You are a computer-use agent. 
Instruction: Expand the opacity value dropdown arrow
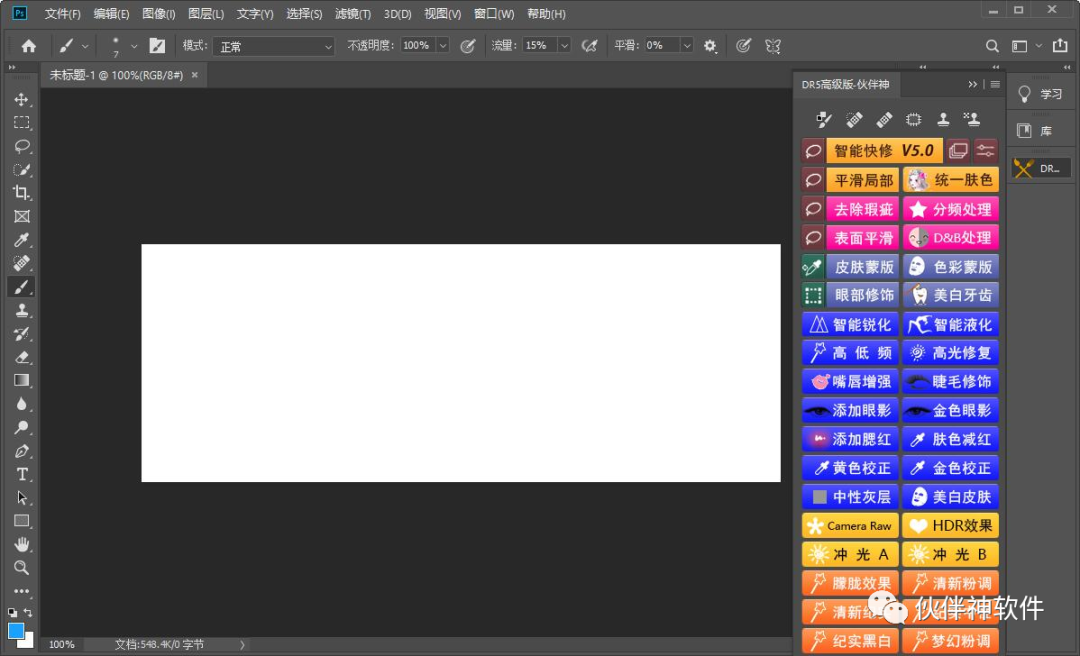443,46
